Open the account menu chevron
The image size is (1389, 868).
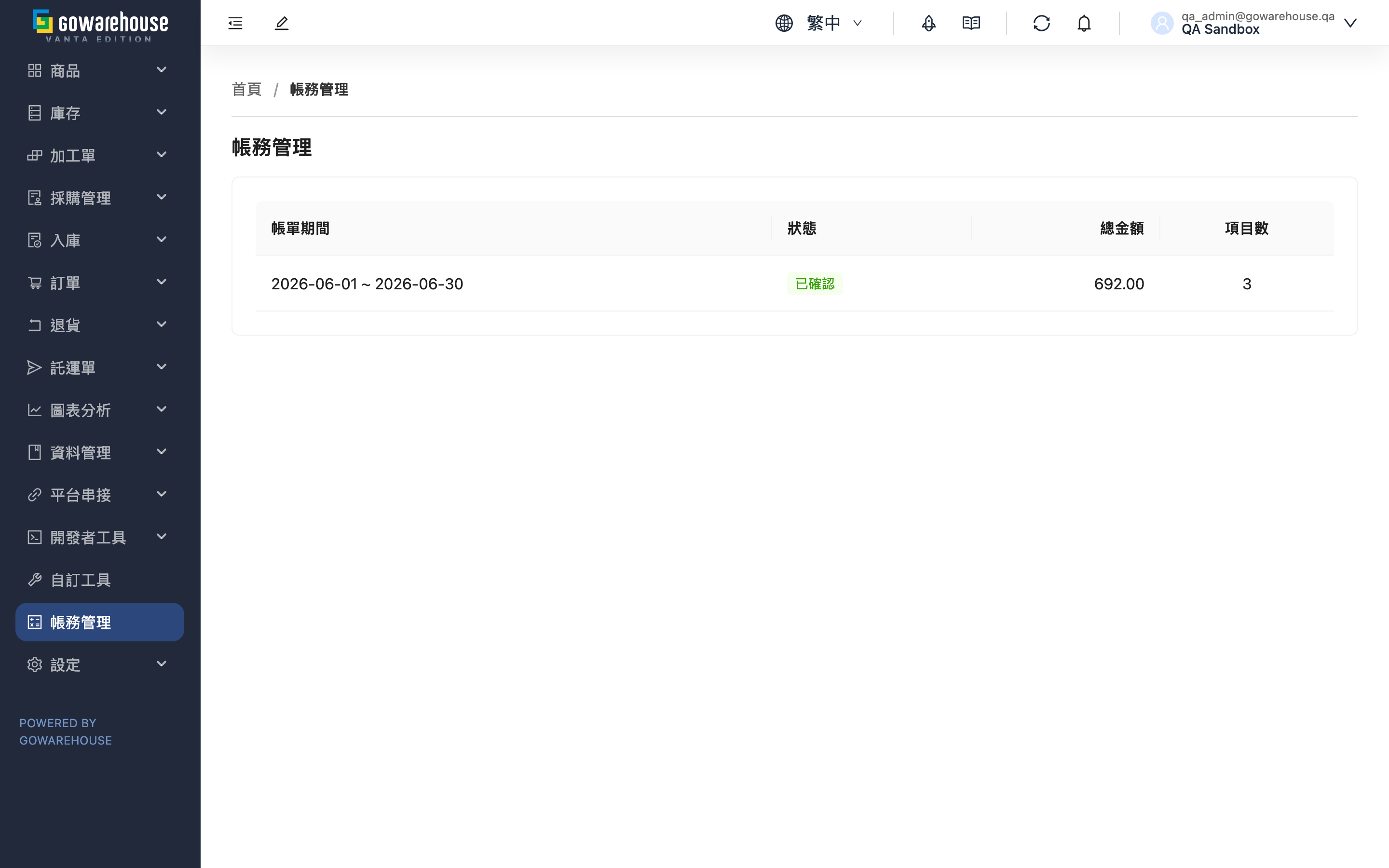(x=1350, y=23)
